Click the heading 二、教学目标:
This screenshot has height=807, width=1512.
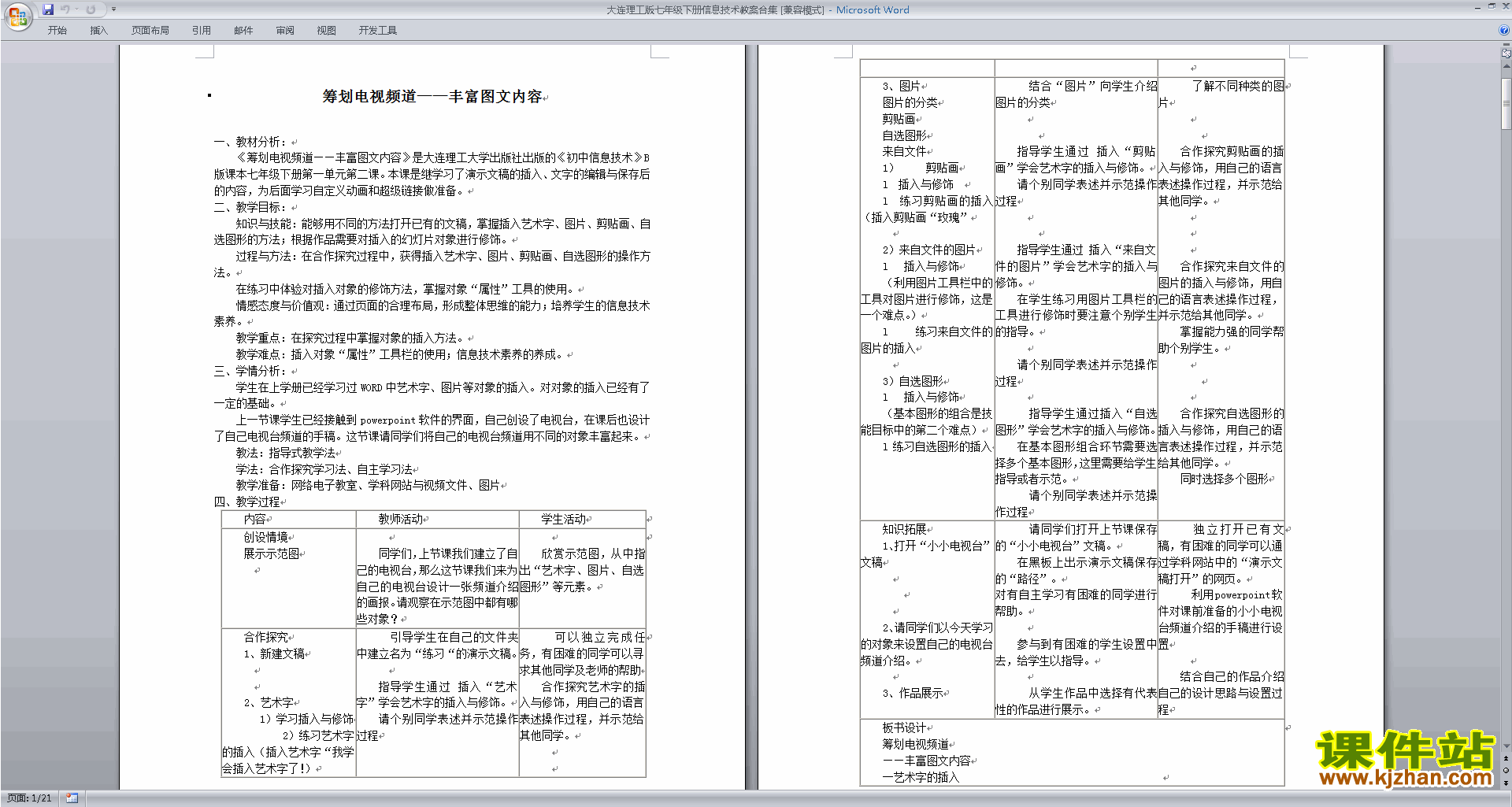251,207
